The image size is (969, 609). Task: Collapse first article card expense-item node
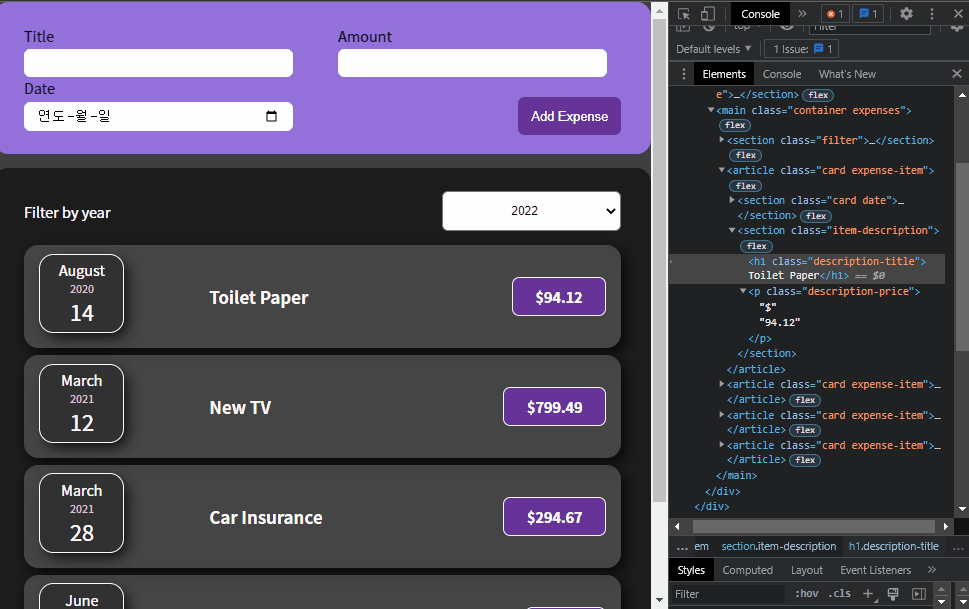721,170
